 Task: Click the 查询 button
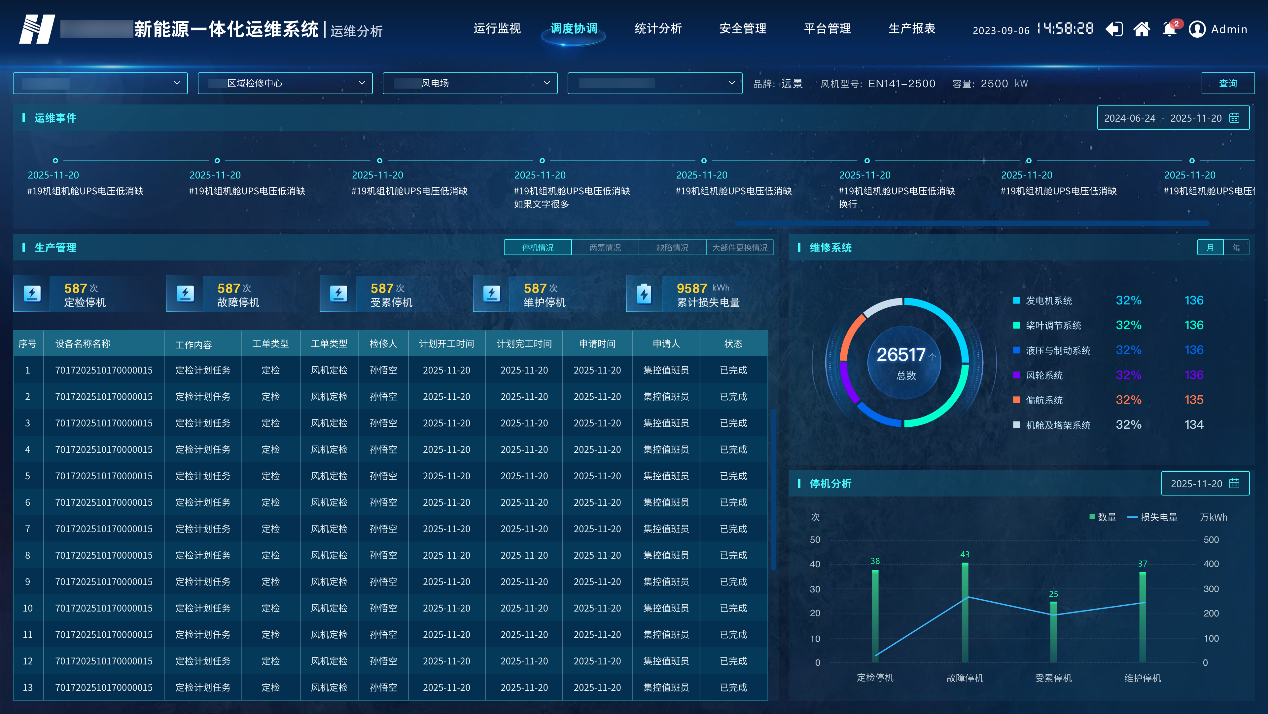coord(1227,83)
